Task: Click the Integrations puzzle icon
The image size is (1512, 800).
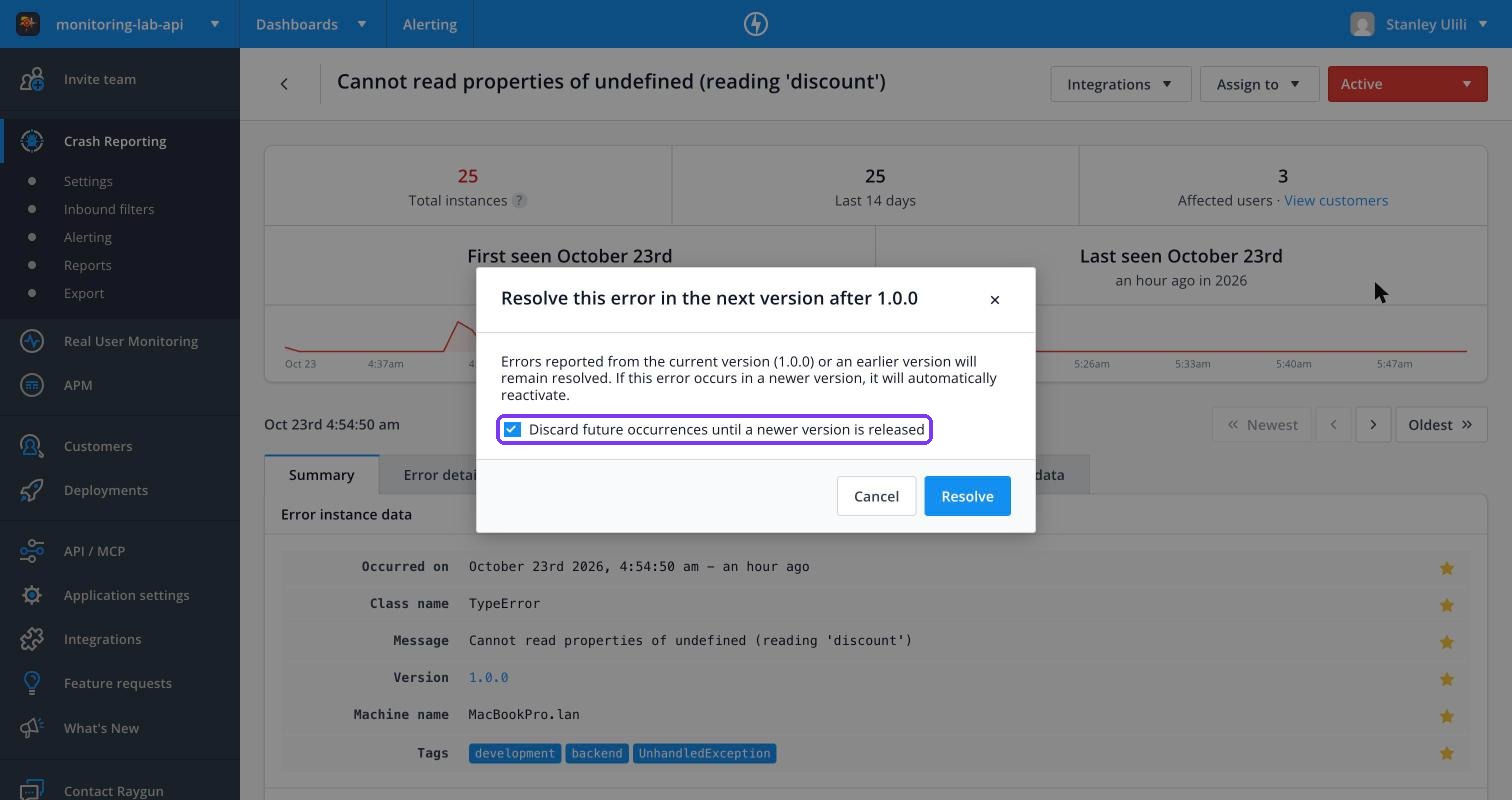Action: tap(32, 639)
